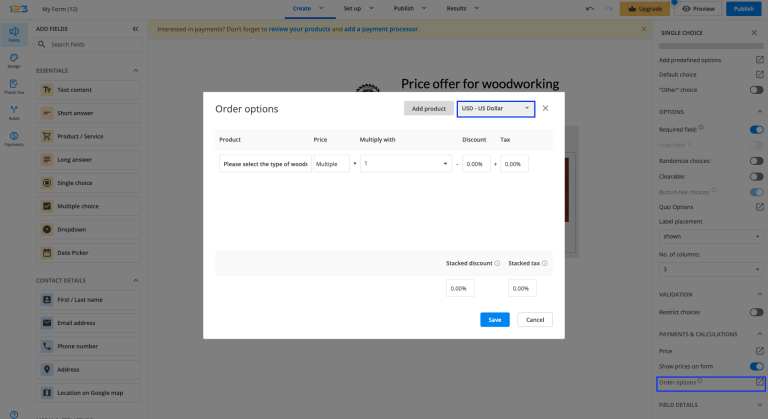Screen dimensions: 768x419
Task: Open the Payments sidebar icon
Action: 14,139
